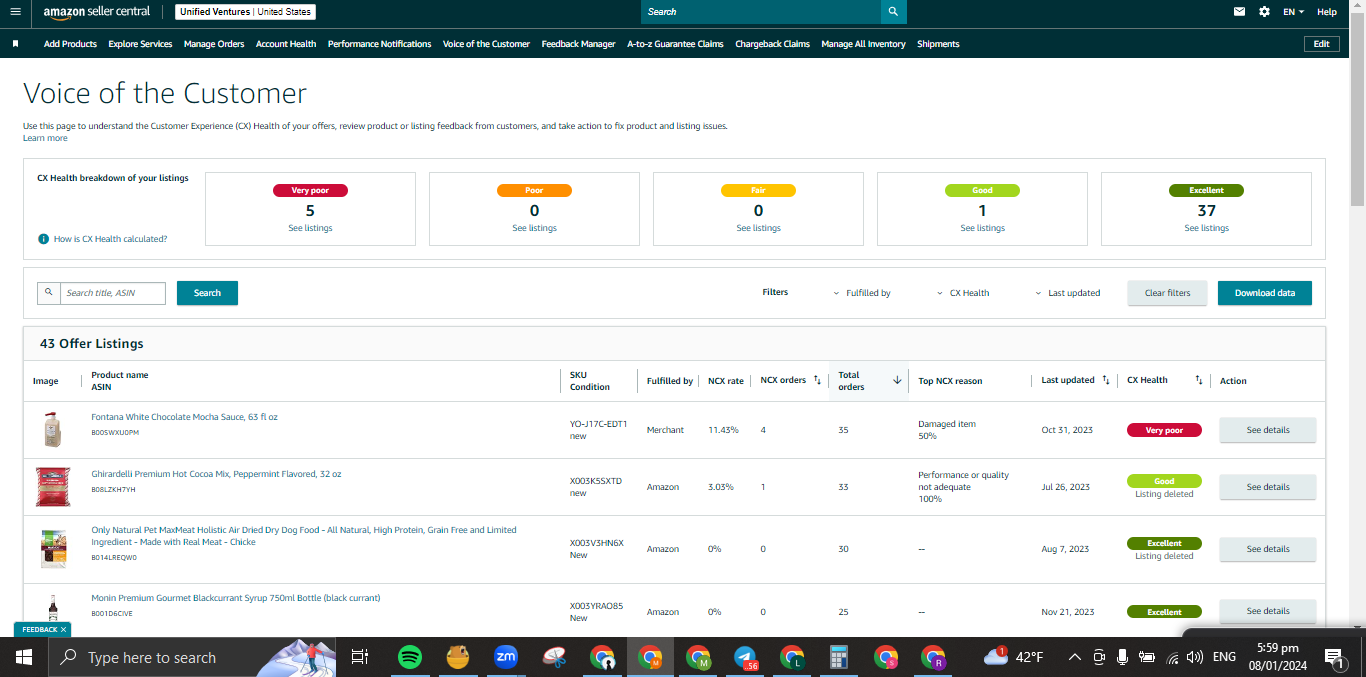Sort by Last updated column arrows
This screenshot has height=677, width=1366.
1106,380
